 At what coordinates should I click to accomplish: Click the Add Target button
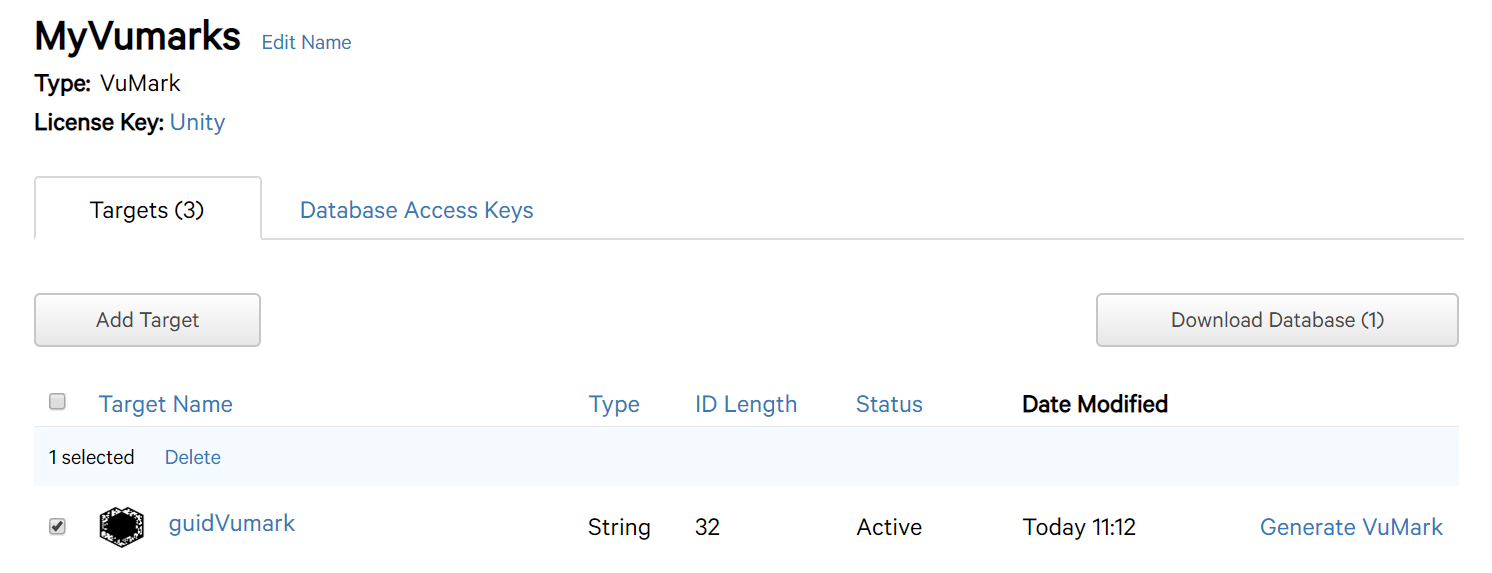click(147, 320)
